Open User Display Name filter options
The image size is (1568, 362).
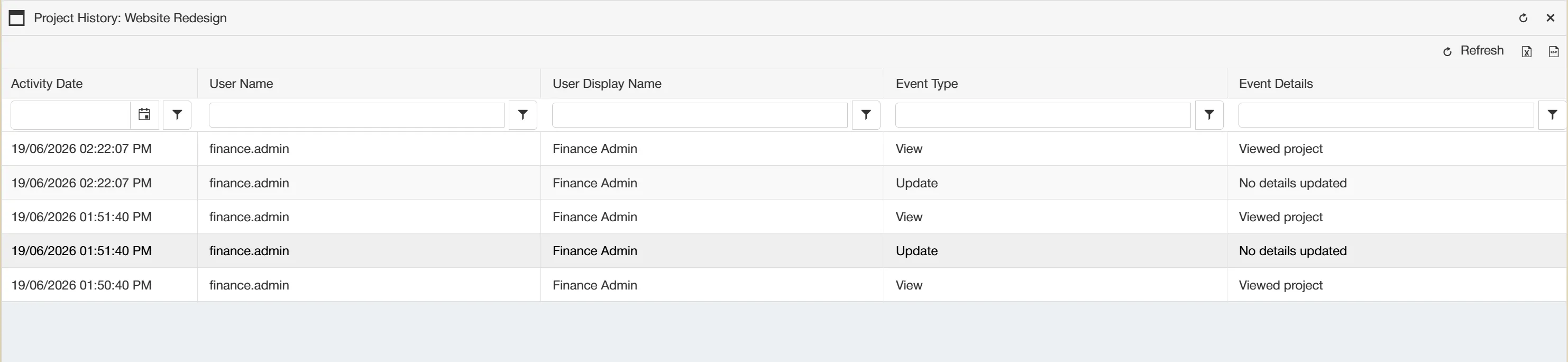click(x=866, y=114)
